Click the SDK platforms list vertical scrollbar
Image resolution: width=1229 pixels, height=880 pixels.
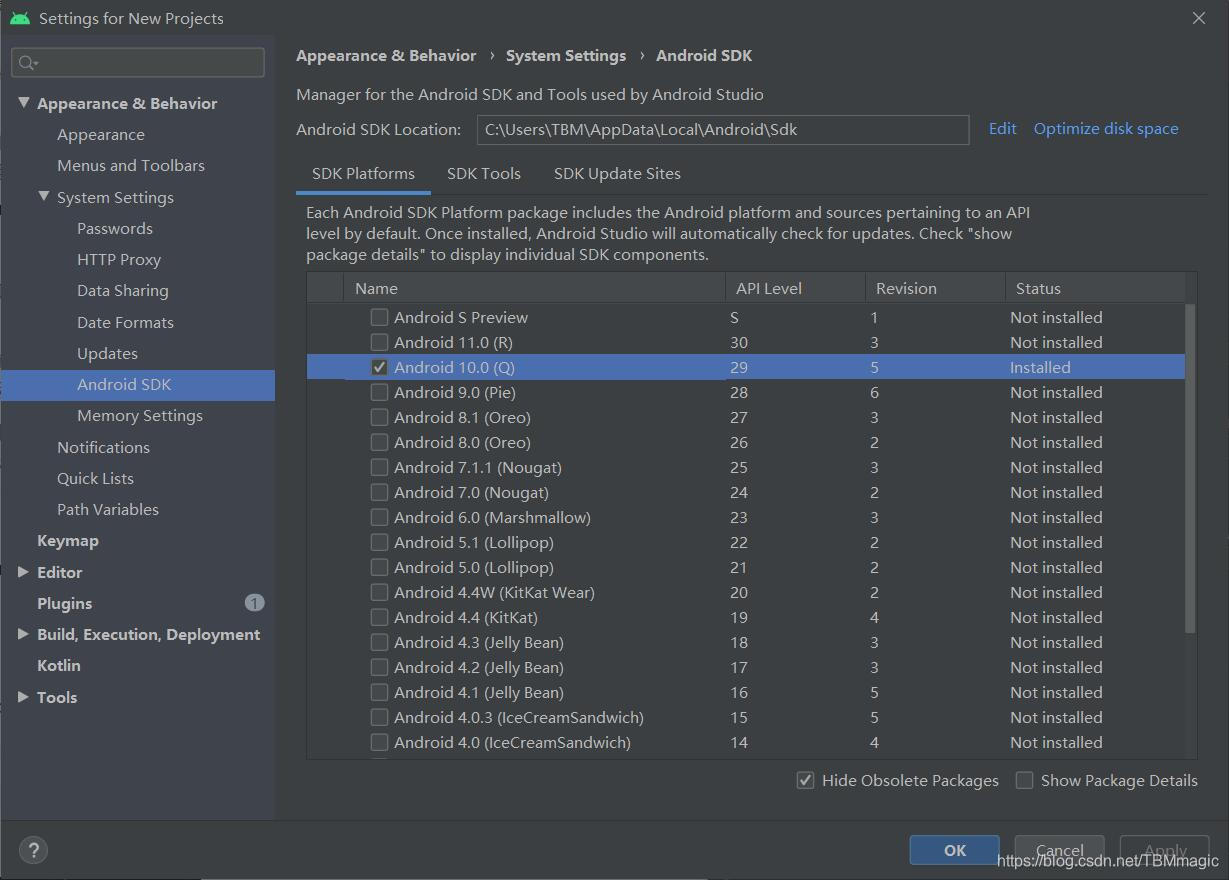pyautogui.click(x=1190, y=468)
